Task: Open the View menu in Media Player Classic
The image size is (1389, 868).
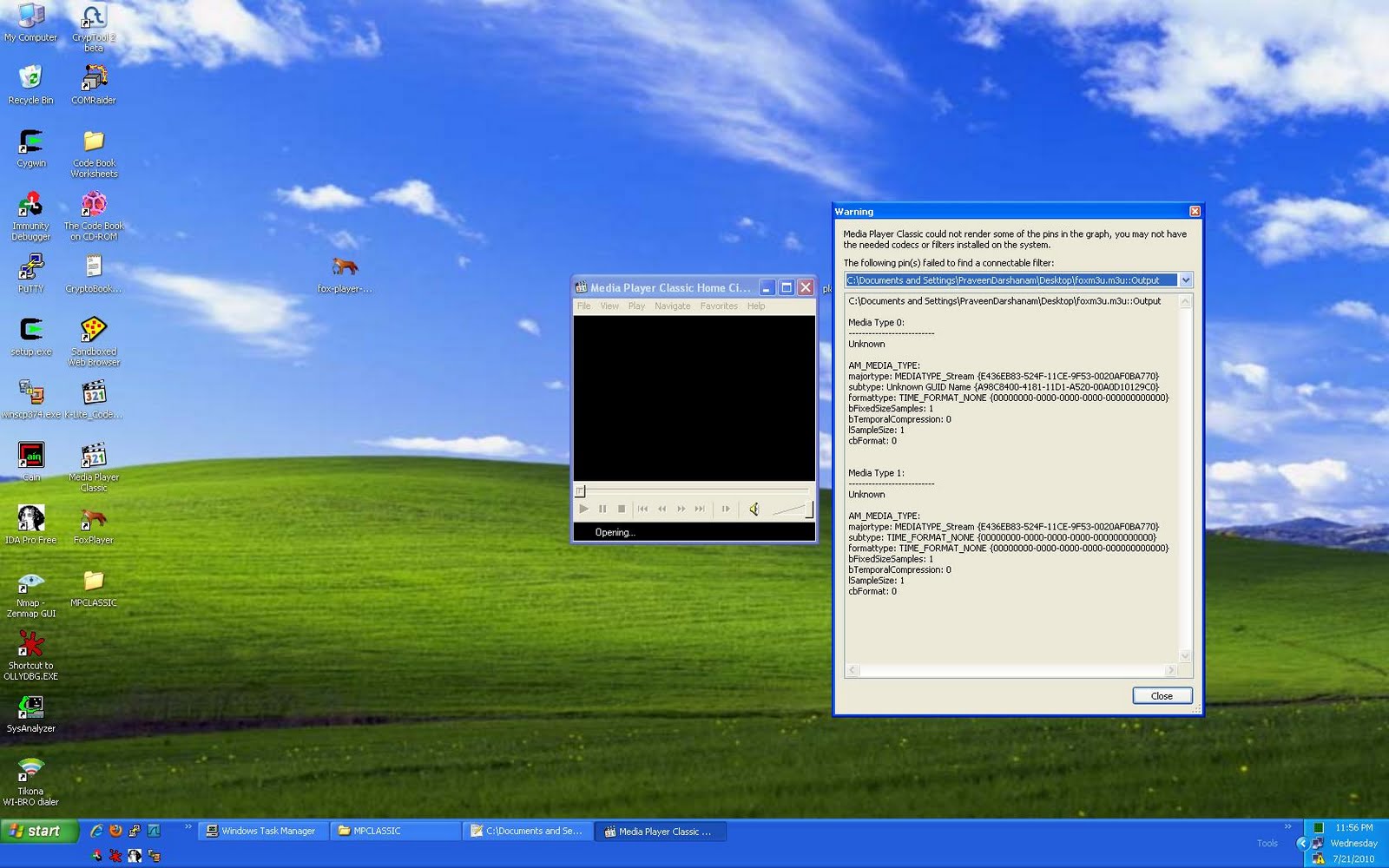Action: (x=610, y=306)
